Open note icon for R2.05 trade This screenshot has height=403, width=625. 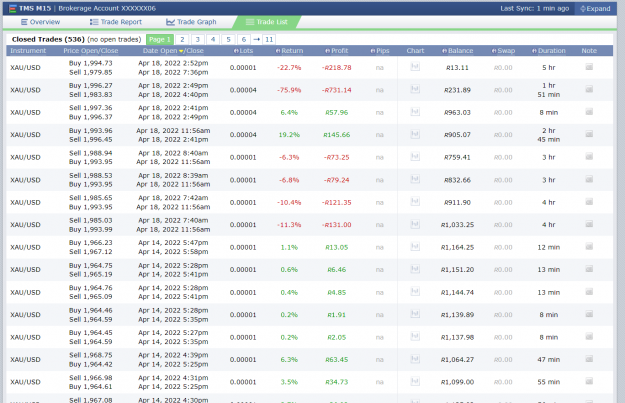tap(589, 337)
